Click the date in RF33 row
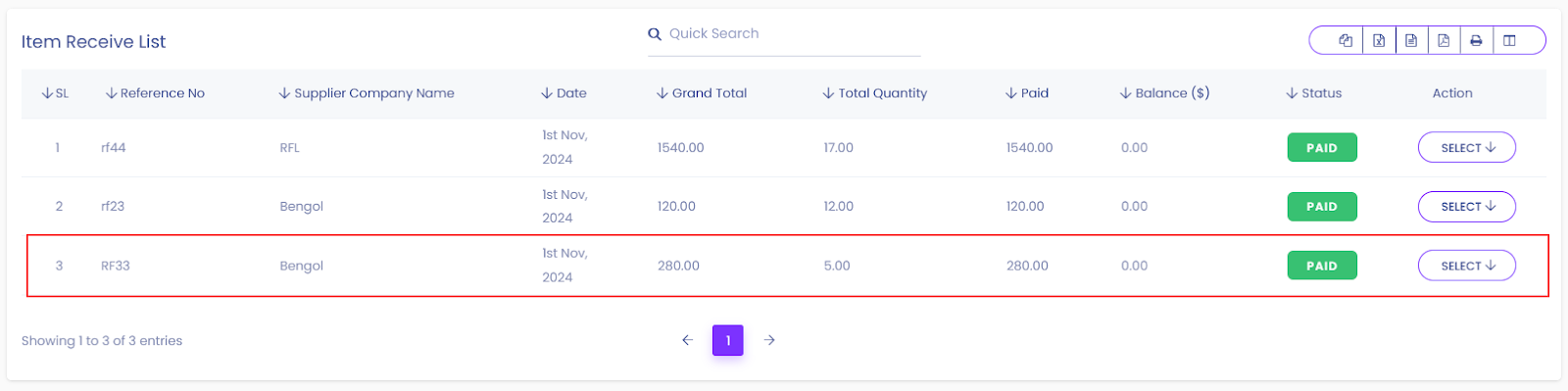The width and height of the screenshot is (1568, 391). pyautogui.click(x=564, y=265)
